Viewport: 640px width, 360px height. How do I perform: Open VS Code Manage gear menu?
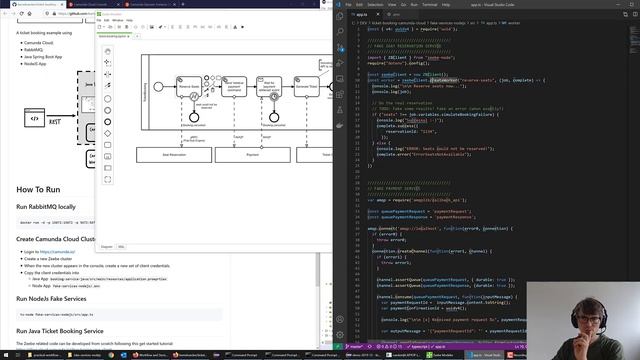(x=340, y=335)
